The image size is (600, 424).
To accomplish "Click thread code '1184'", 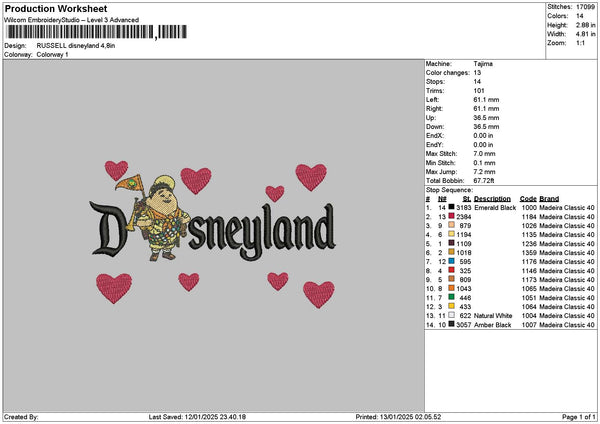I will tap(529, 217).
